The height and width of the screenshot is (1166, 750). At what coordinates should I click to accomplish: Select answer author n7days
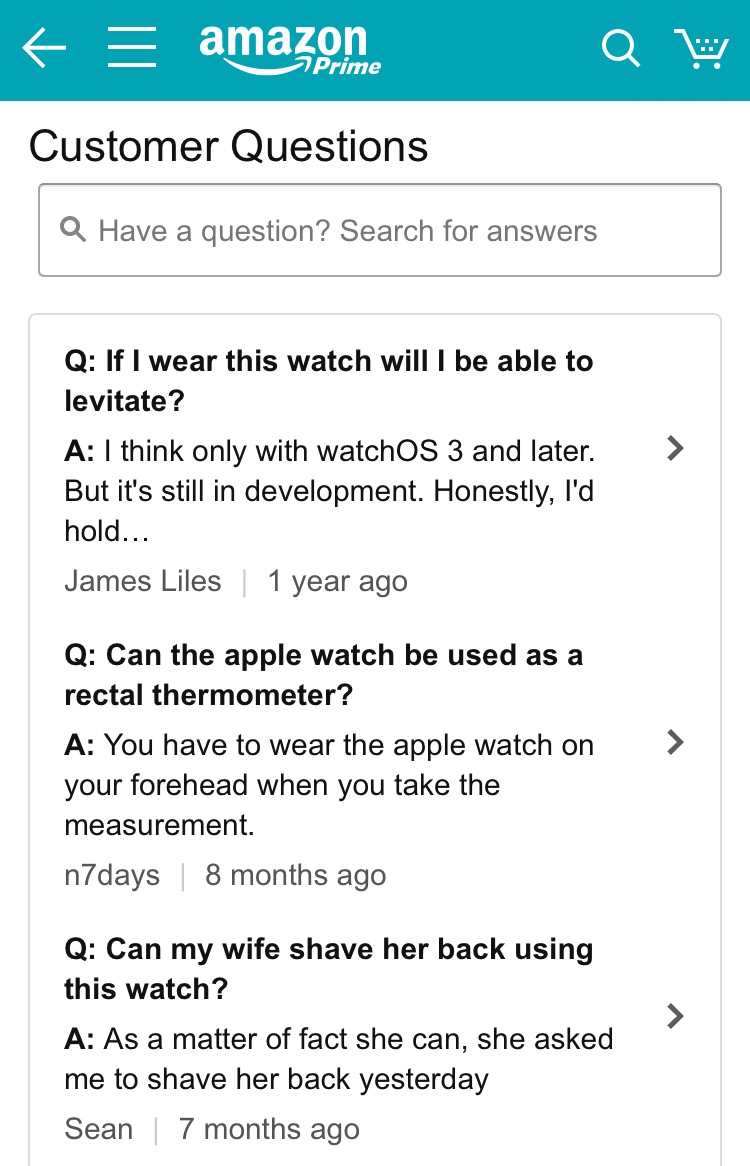112,875
